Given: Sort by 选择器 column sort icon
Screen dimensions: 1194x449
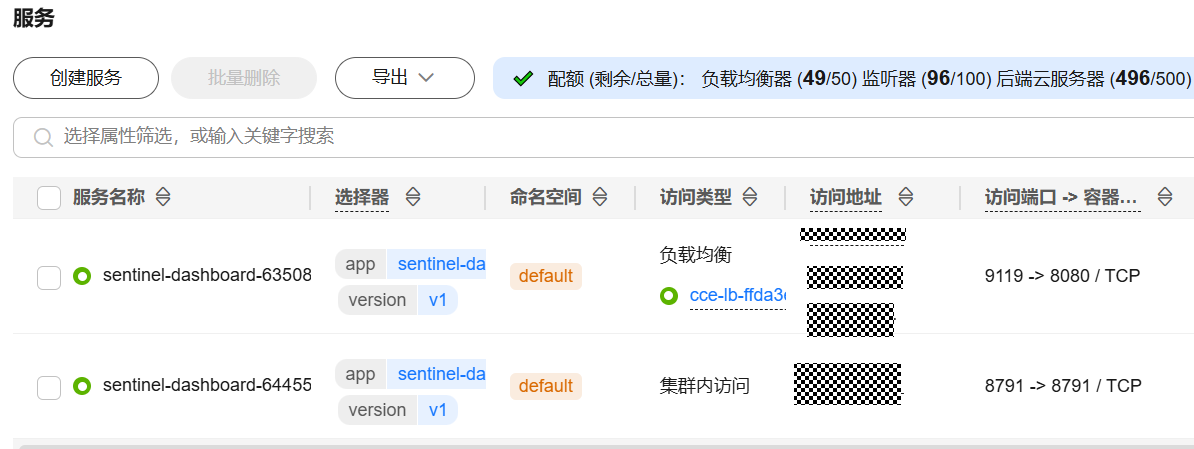Looking at the screenshot, I should [412, 198].
